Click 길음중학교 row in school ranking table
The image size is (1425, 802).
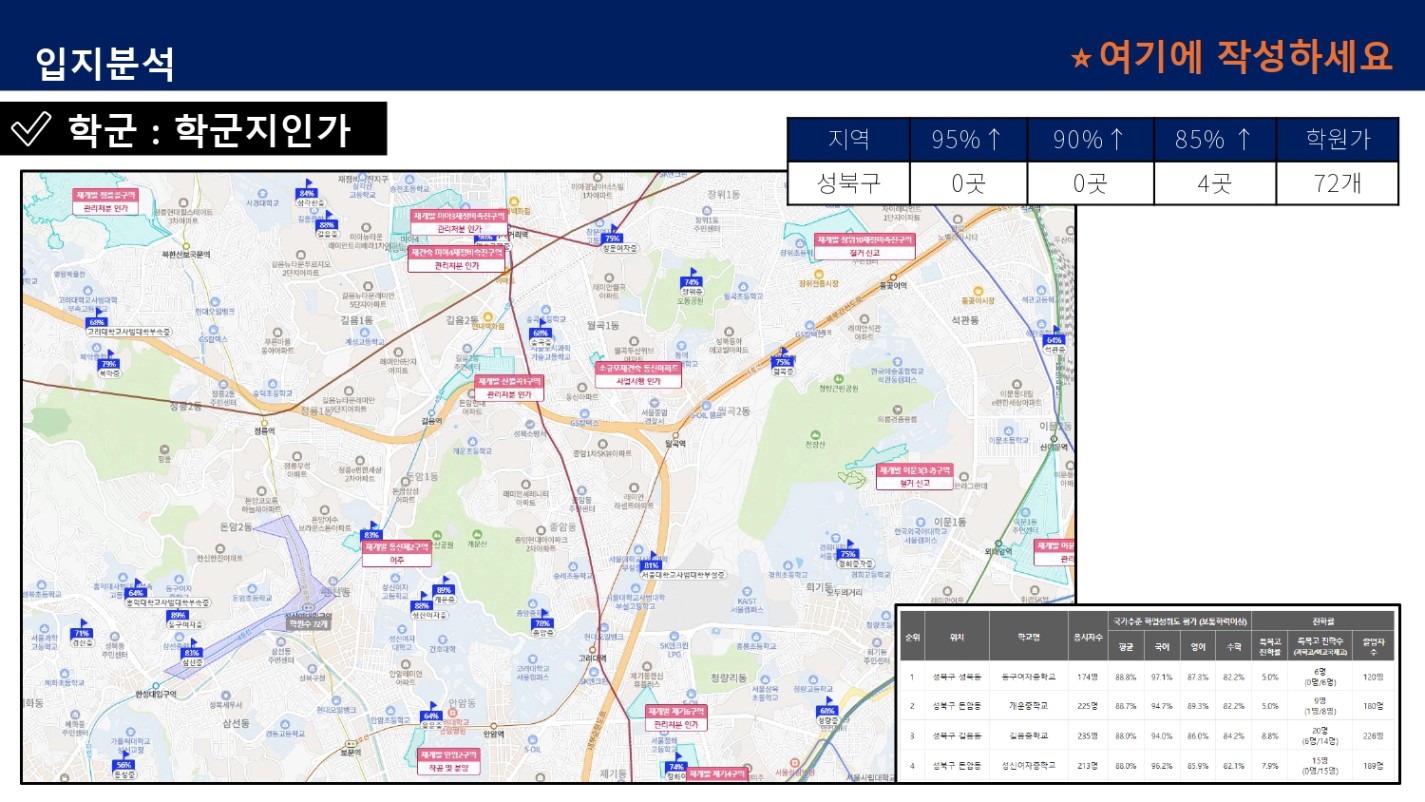click(x=1147, y=735)
